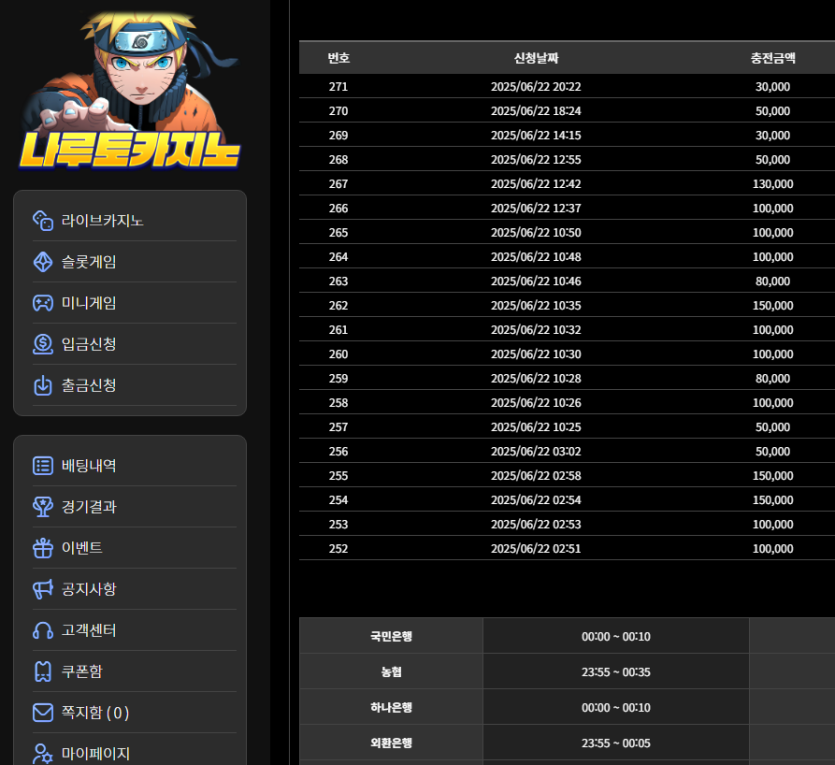
Task: Click the slot game diamond icon
Action: (x=43, y=262)
